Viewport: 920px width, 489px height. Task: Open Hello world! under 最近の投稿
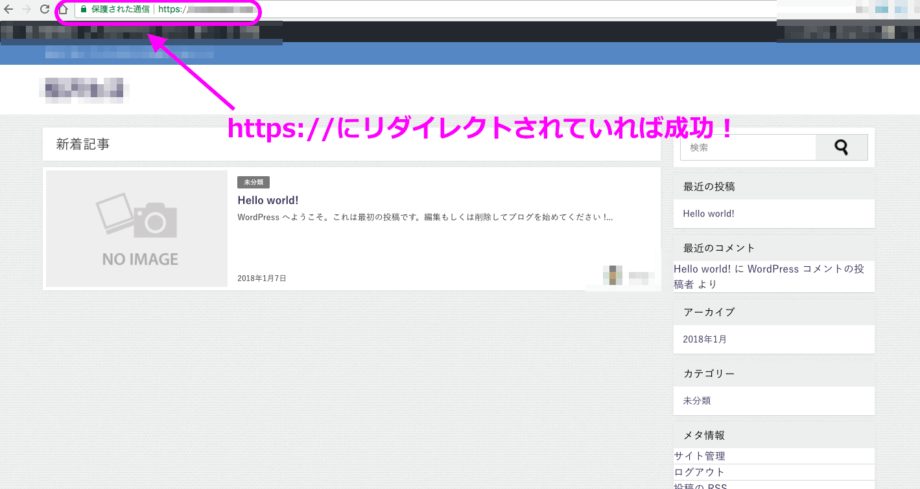[x=708, y=213]
